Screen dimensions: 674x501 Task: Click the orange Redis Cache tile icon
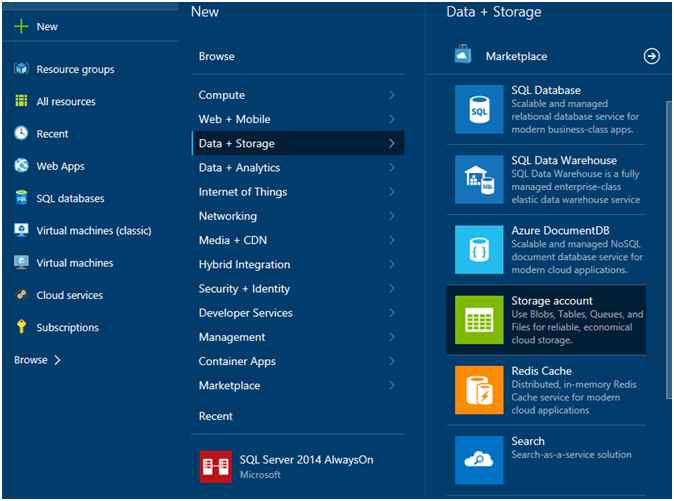pos(479,390)
